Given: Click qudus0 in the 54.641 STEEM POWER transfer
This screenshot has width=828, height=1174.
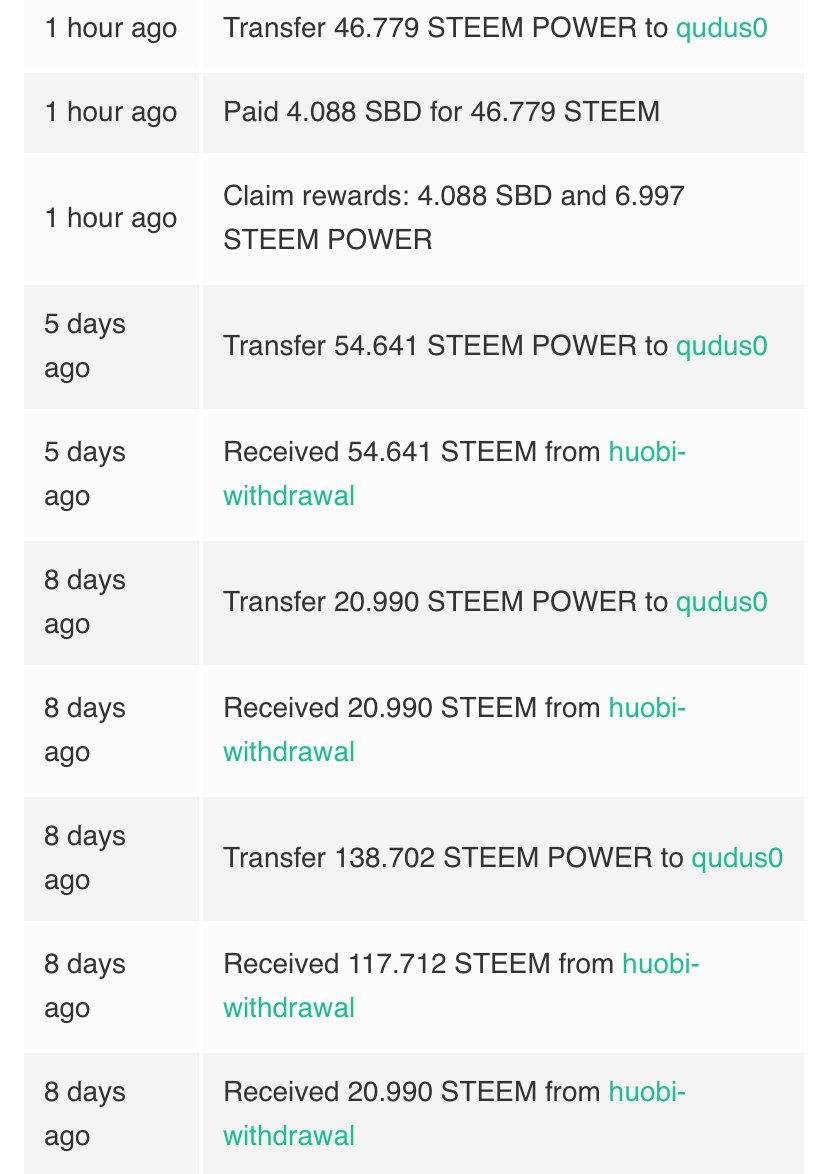Looking at the screenshot, I should pos(721,346).
